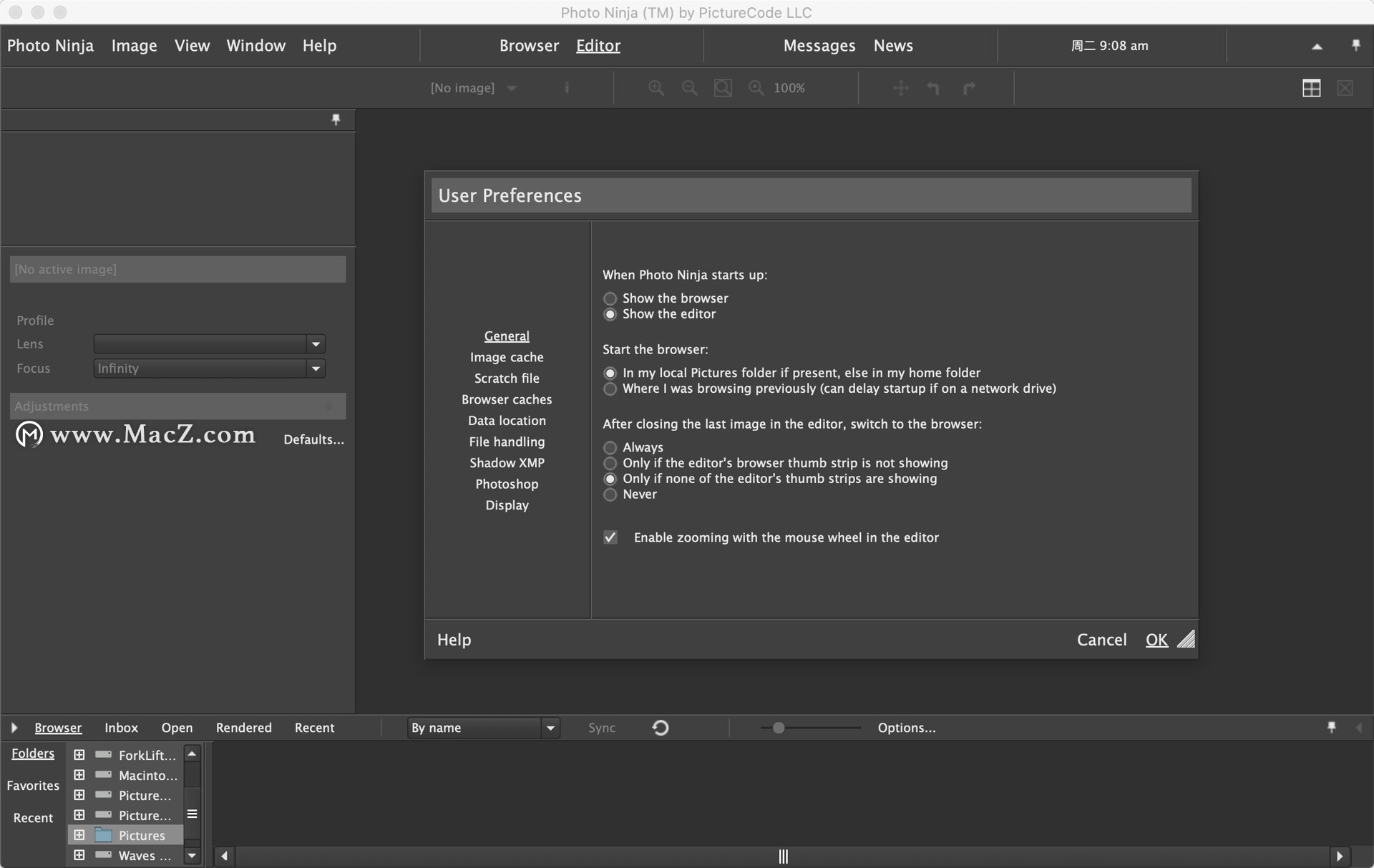Select the 'Never' radio button
Image resolution: width=1374 pixels, height=868 pixels.
(610, 494)
